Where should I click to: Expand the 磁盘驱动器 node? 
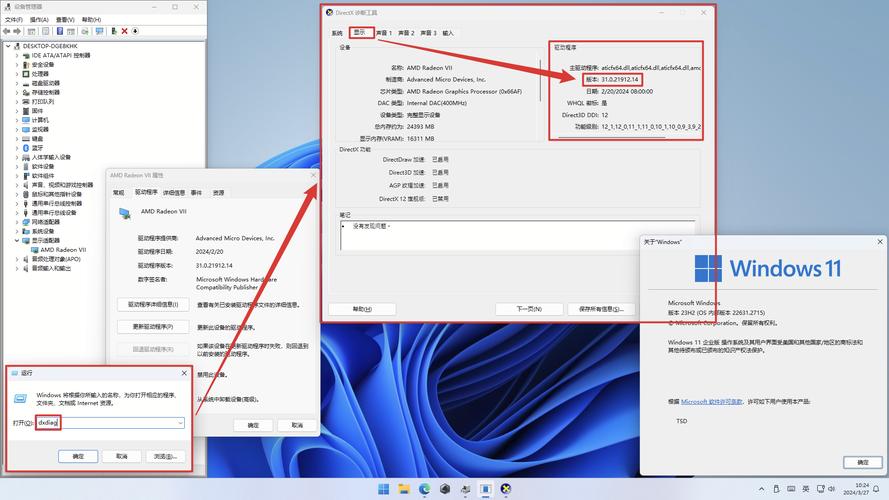pyautogui.click(x=17, y=83)
